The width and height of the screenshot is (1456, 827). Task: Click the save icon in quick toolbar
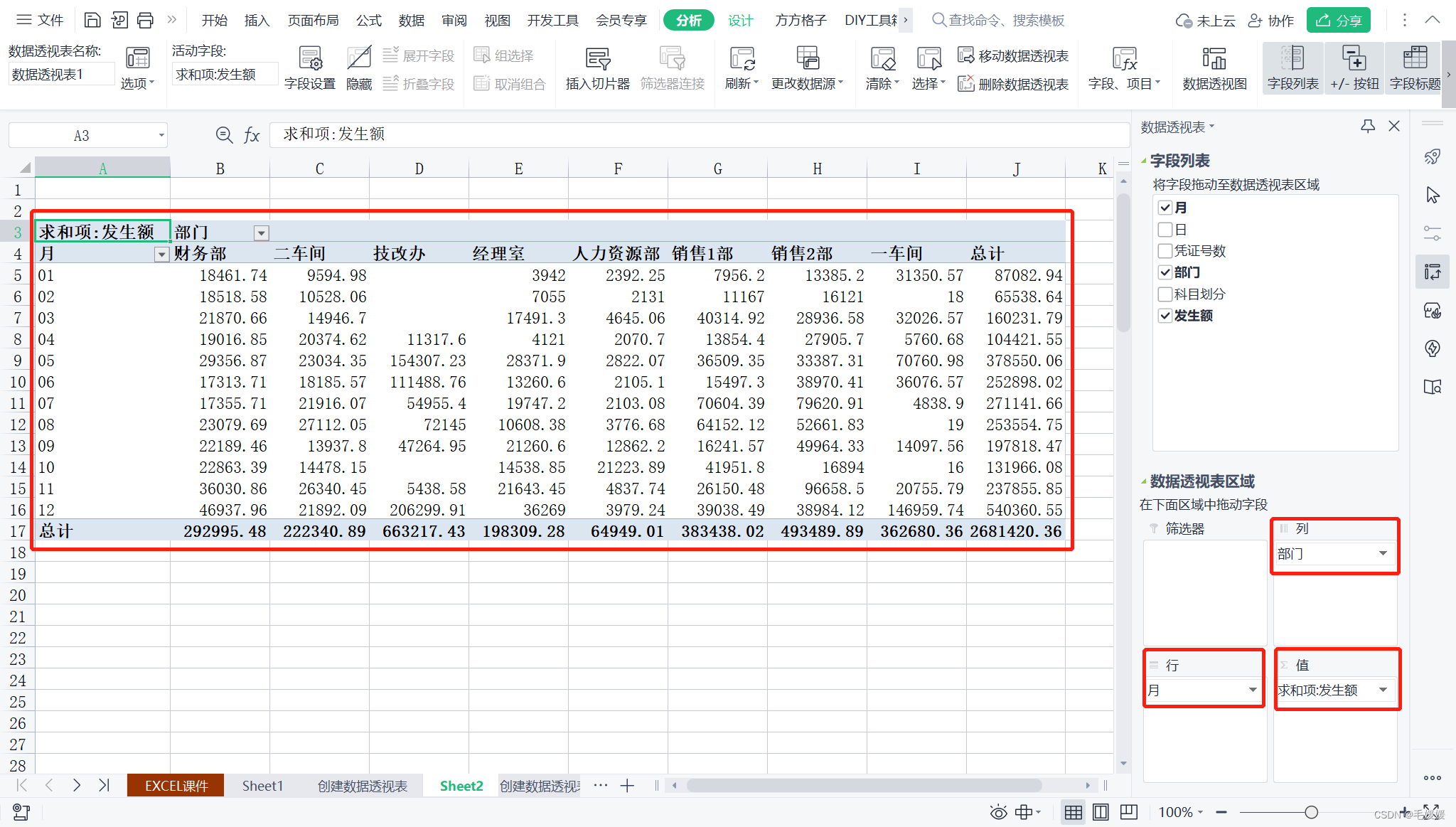(x=92, y=20)
